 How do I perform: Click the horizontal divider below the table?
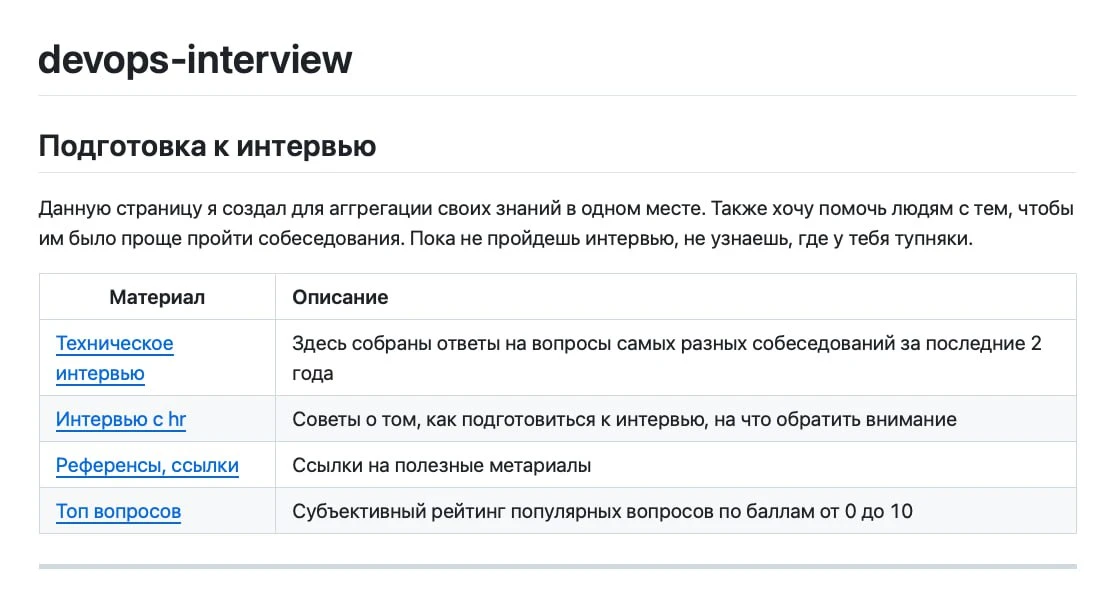[x=557, y=566]
